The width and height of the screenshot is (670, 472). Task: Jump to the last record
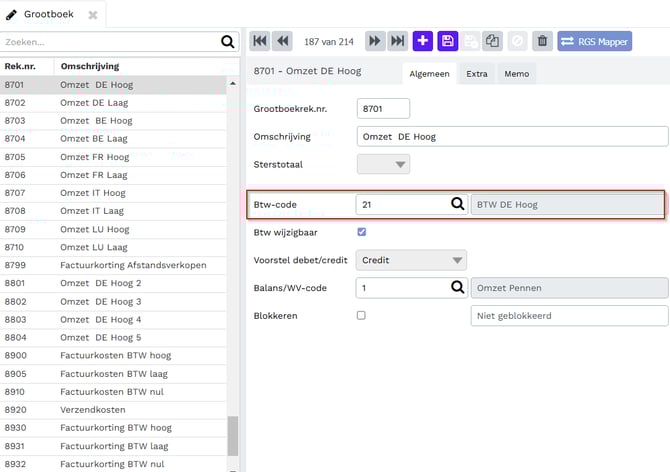(x=397, y=41)
